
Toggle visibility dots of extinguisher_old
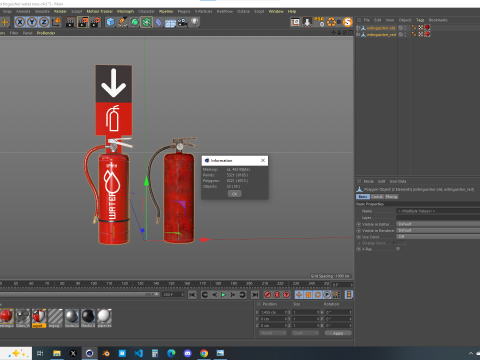click(x=405, y=28)
